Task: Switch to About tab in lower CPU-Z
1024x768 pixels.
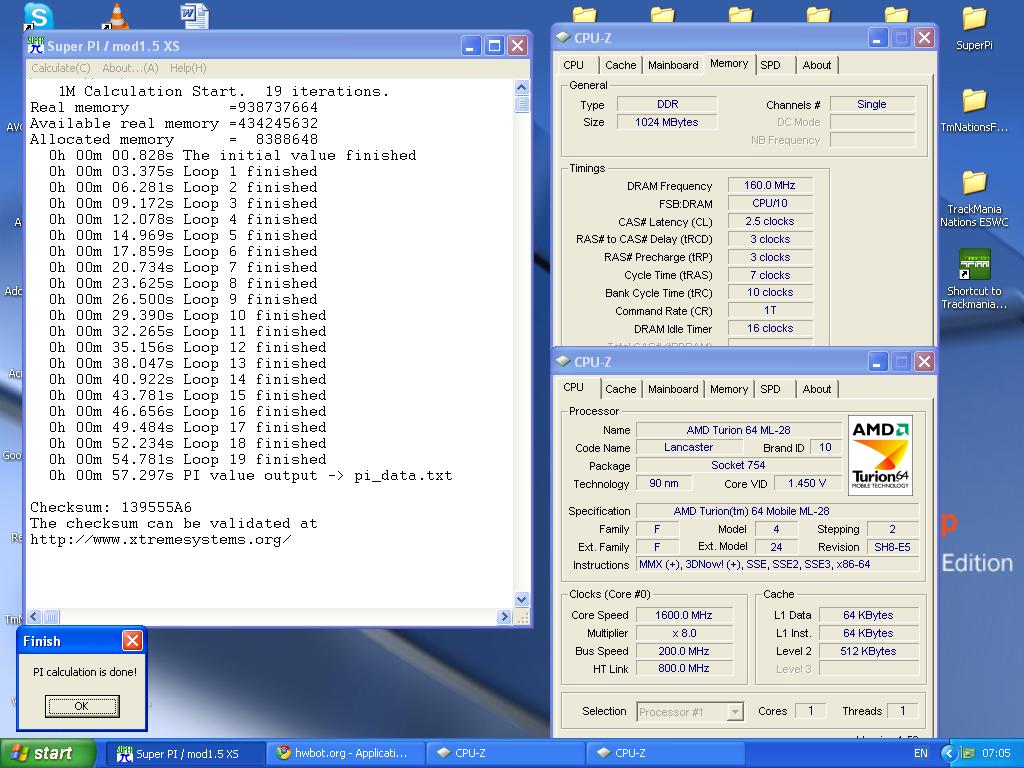Action: 817,389
